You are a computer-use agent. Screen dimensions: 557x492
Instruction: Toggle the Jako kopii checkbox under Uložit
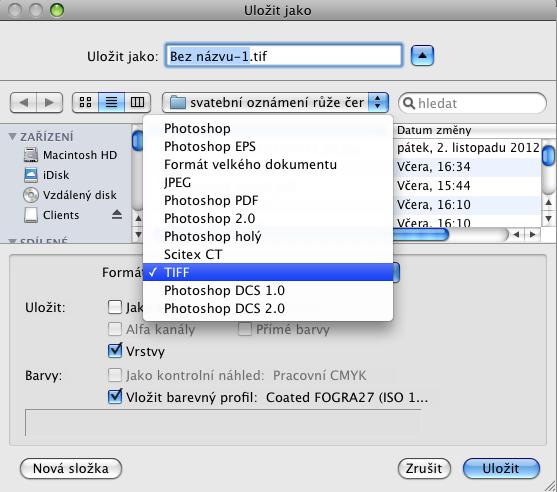pyautogui.click(x=114, y=307)
